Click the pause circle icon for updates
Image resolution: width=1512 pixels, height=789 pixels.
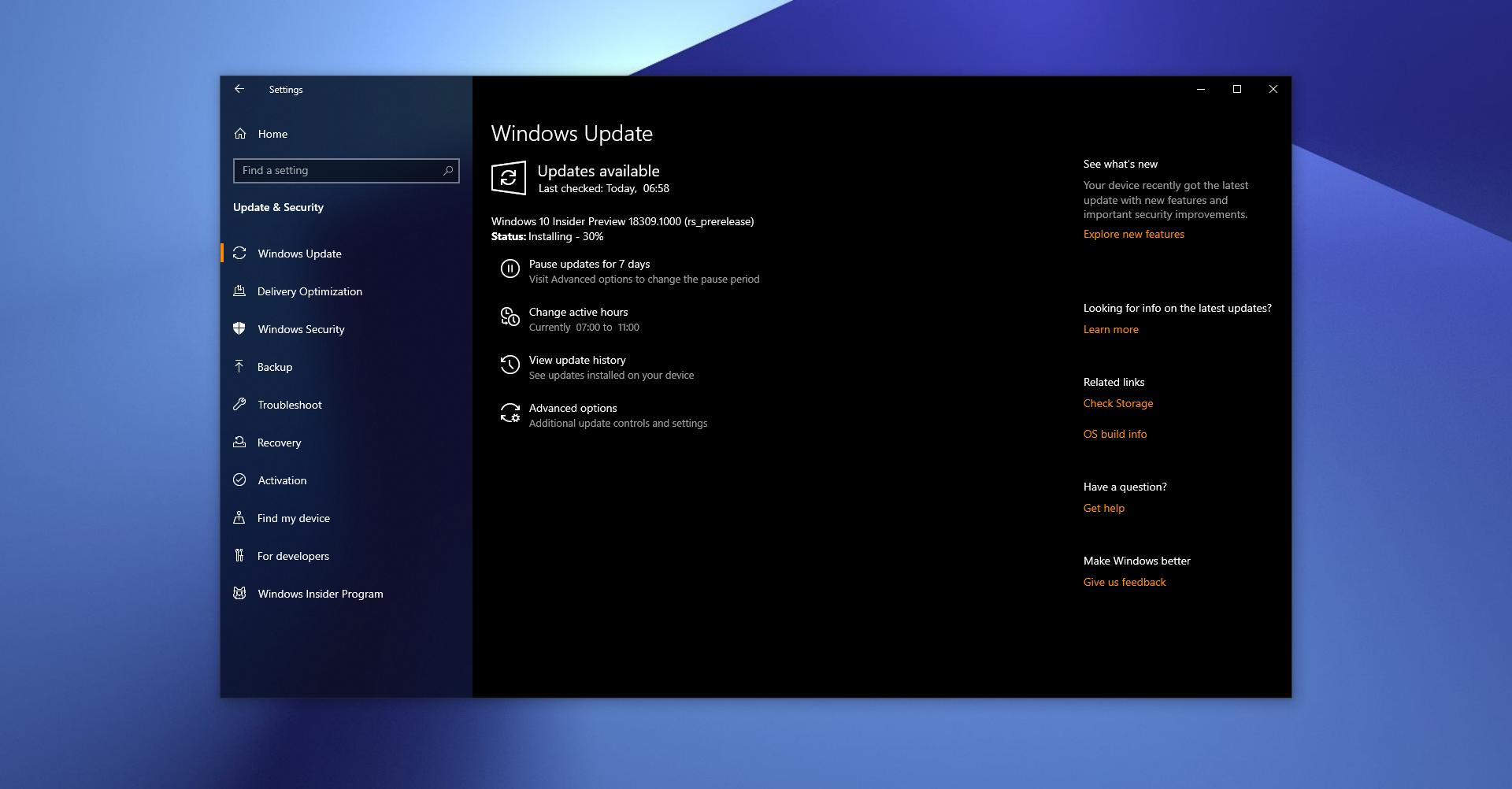coord(510,269)
